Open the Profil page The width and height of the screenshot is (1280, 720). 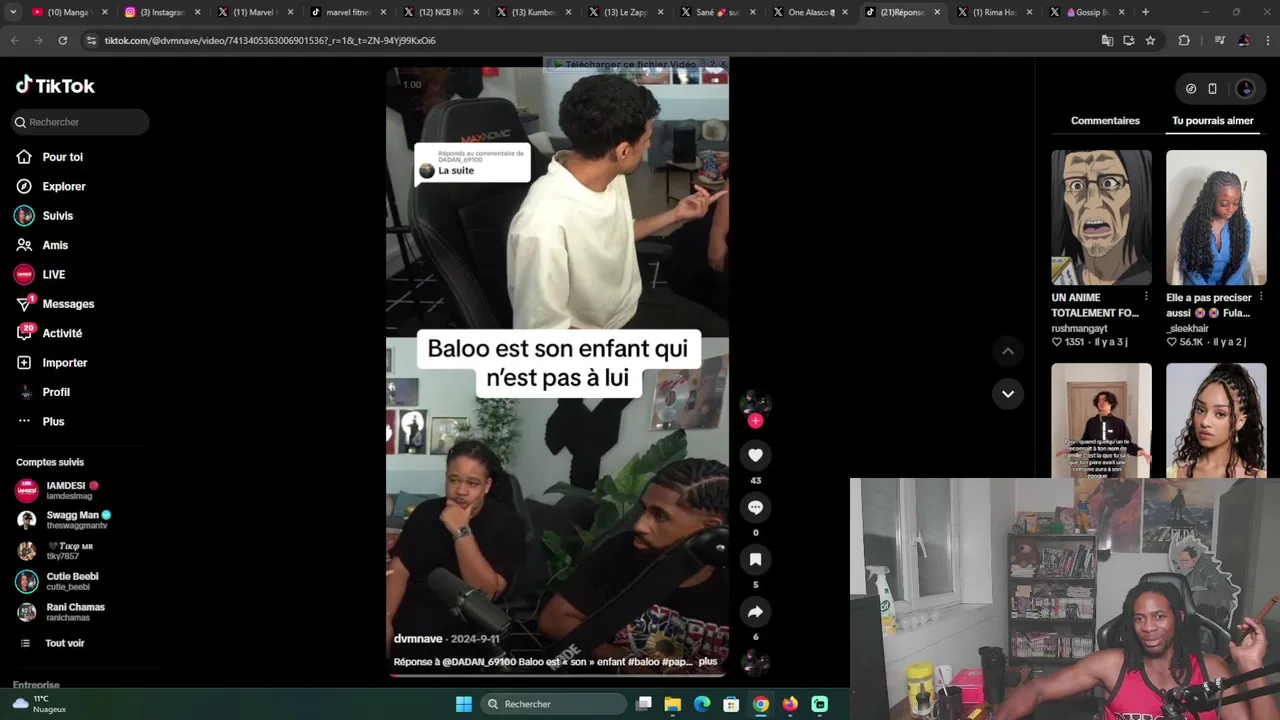56,392
